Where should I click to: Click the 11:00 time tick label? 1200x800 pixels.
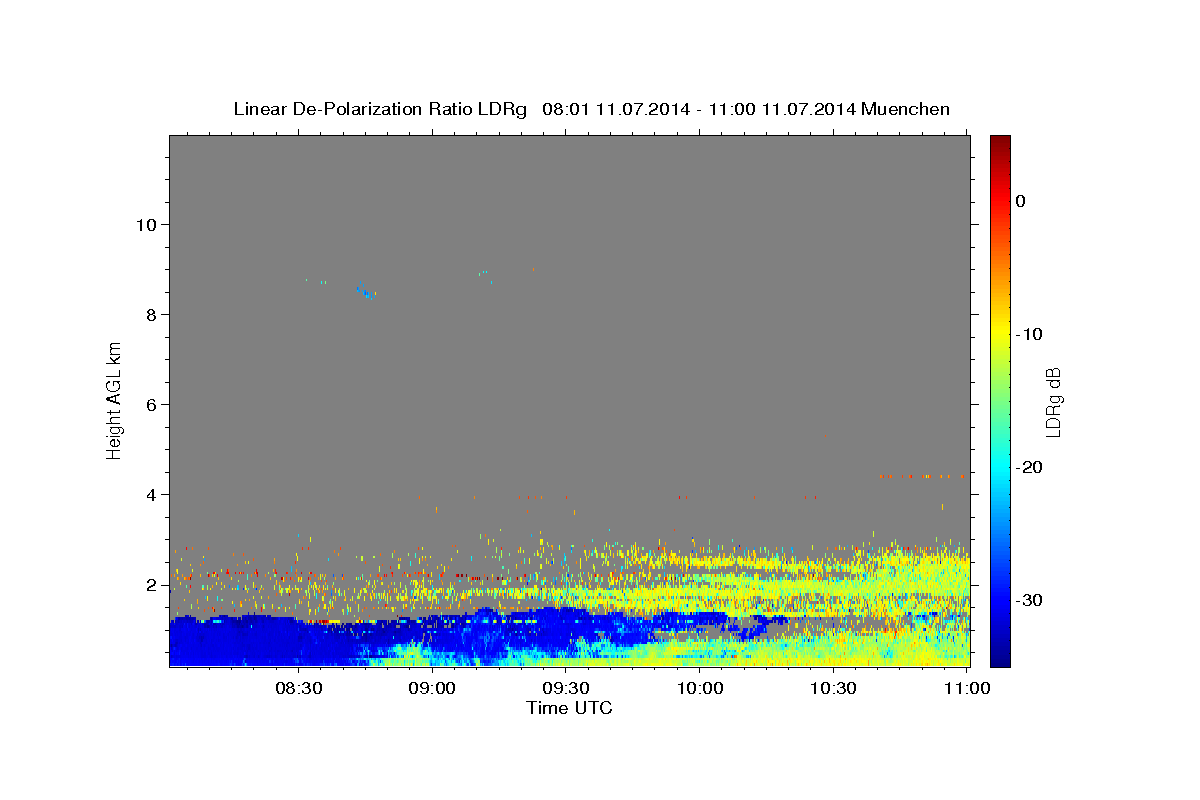click(967, 688)
